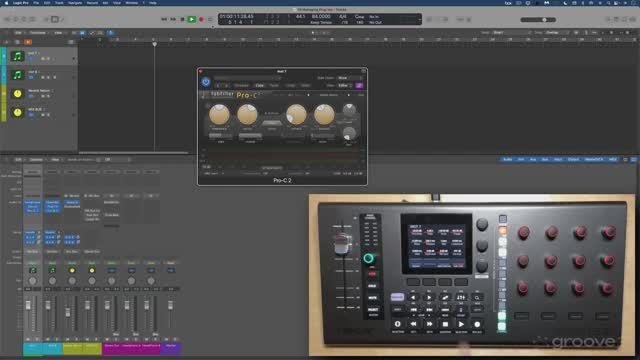Show the Toolbar using its control bar button
The image size is (640, 360).
(x=32, y=19)
